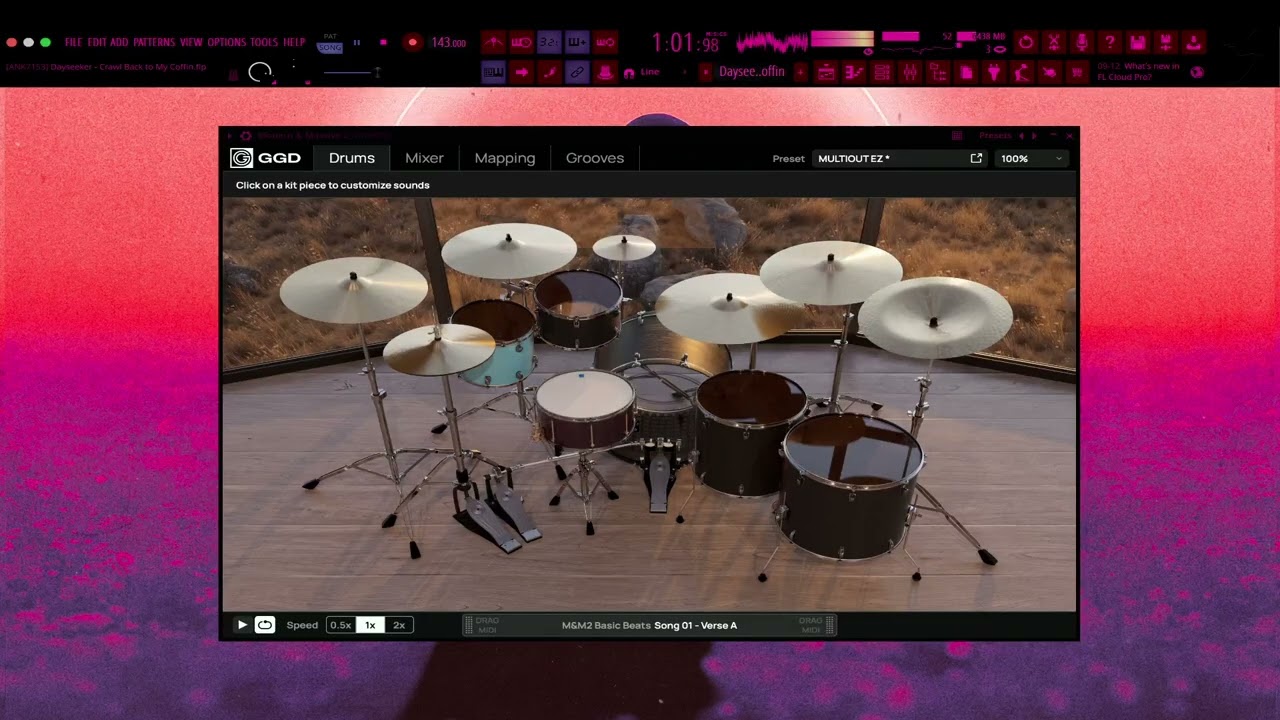Open the Presets menu in plugin title bar
The image size is (1280, 720).
(994, 135)
